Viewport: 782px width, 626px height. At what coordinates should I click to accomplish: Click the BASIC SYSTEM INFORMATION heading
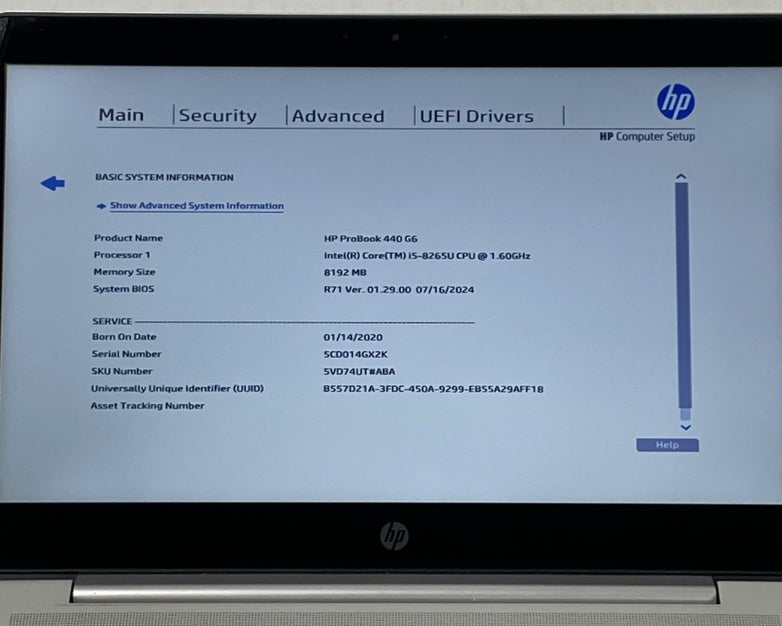tap(165, 178)
